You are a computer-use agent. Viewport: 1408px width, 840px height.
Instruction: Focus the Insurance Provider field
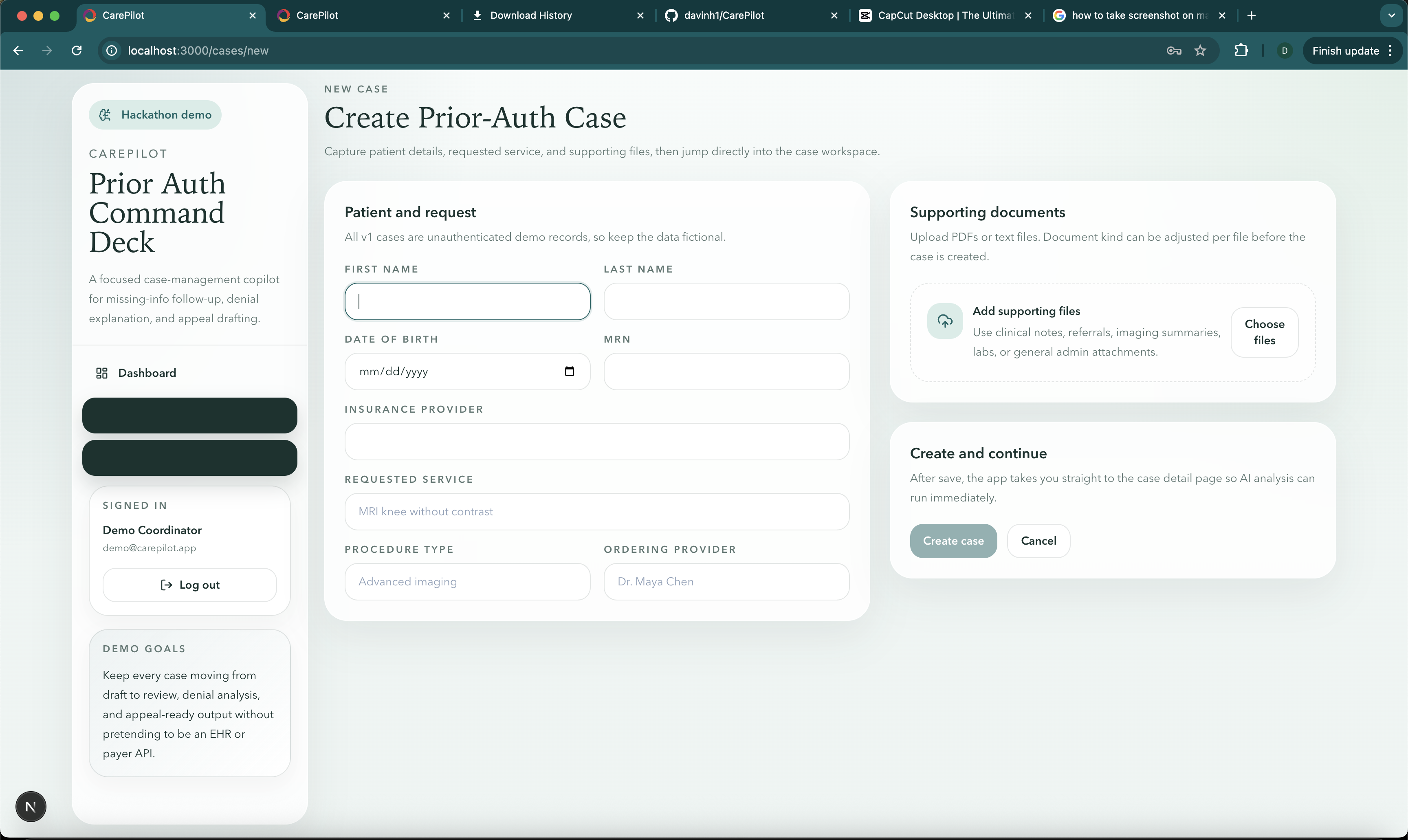pyautogui.click(x=596, y=442)
